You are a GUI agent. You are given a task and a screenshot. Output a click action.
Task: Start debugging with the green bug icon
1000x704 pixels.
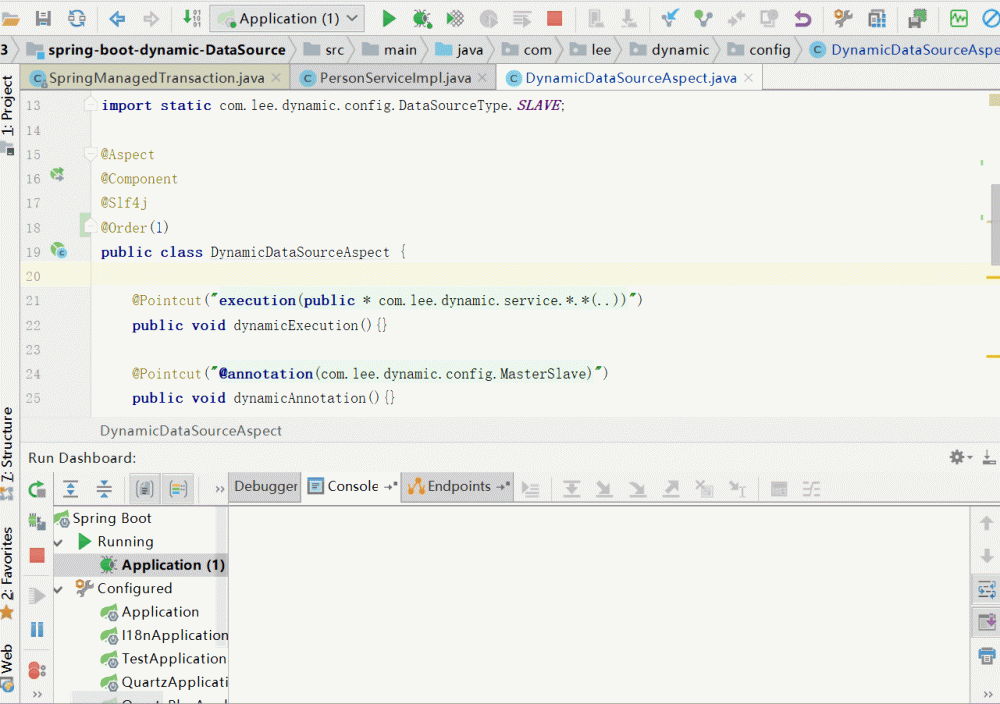coord(422,18)
